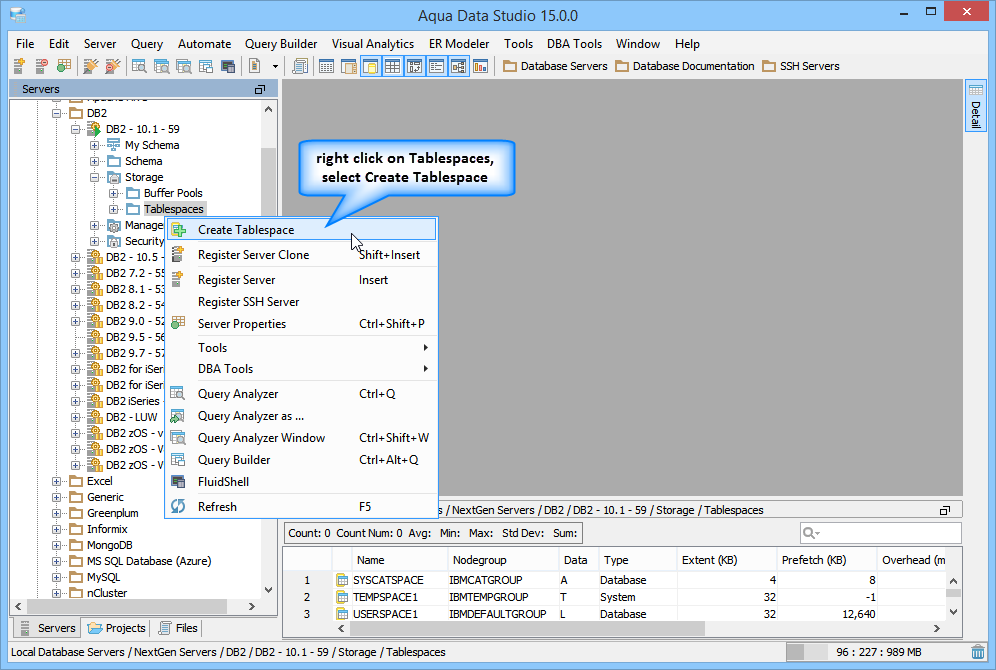
Task: Click the dark FluidShell toolbar icon
Action: pos(227,65)
